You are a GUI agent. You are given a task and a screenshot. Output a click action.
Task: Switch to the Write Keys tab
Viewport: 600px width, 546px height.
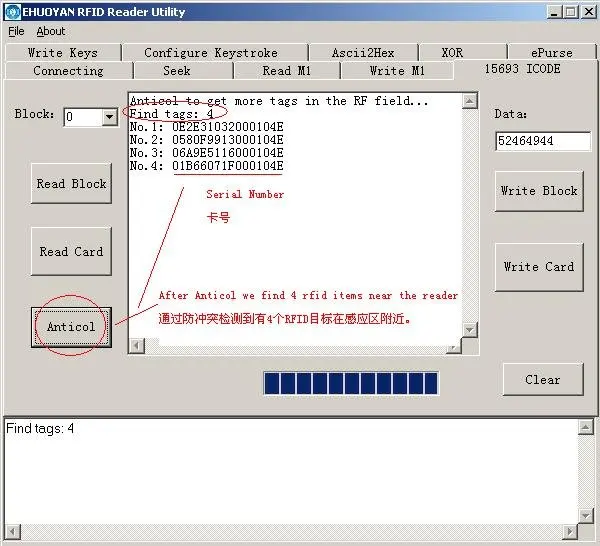63,52
